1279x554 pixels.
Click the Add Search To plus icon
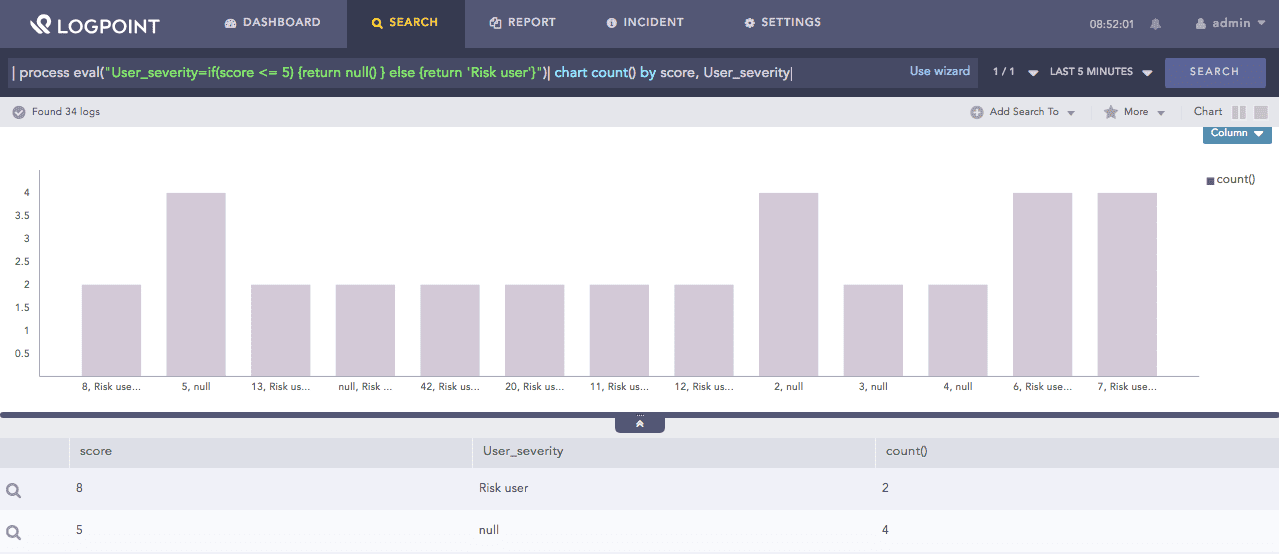click(x=977, y=113)
